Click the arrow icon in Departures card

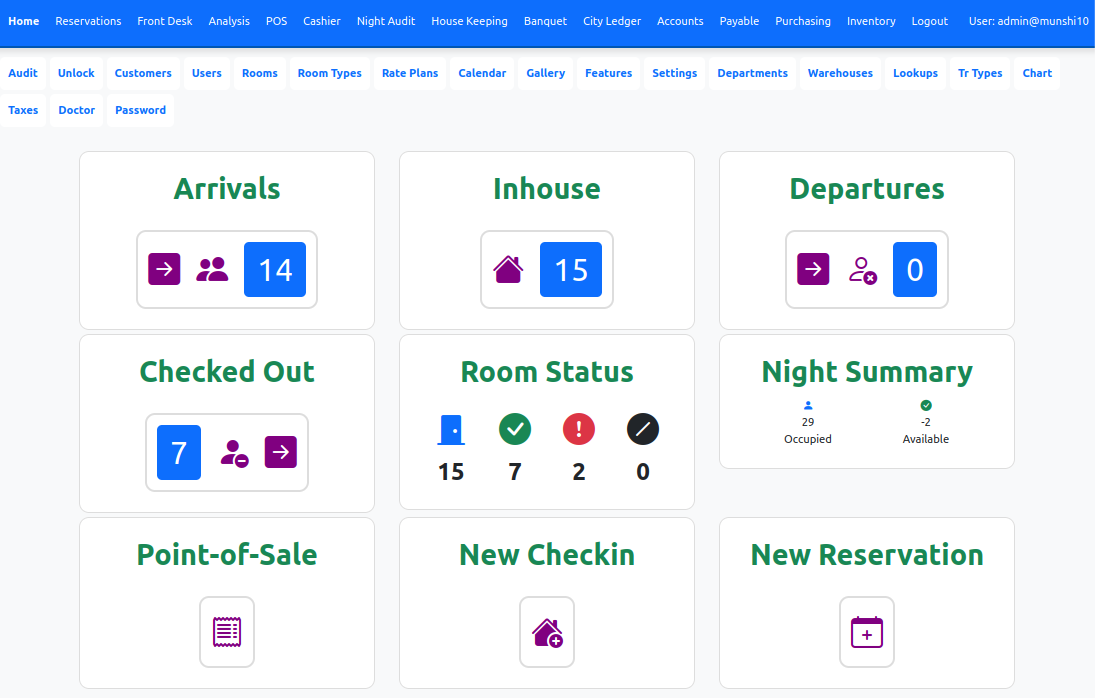point(813,269)
